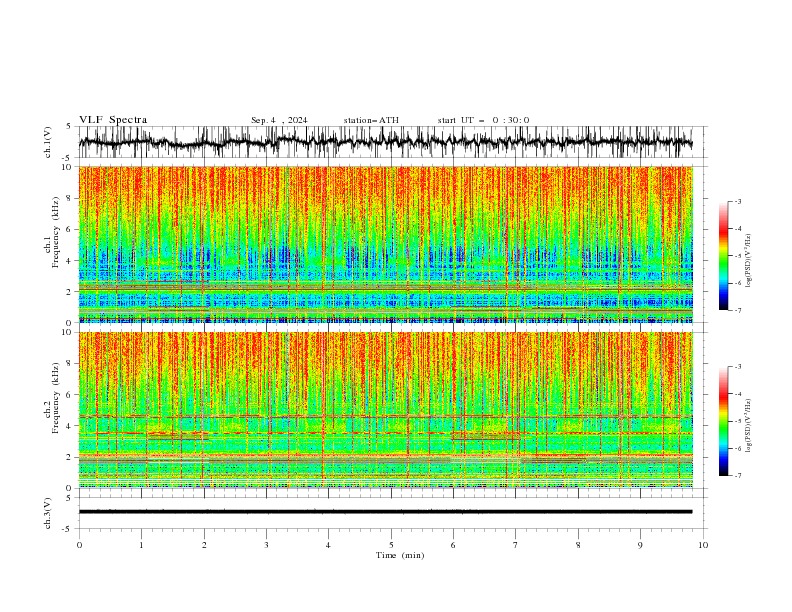Image resolution: width=792 pixels, height=612 pixels.
Task: Click the time axis tick label "9"
Action: 640,545
